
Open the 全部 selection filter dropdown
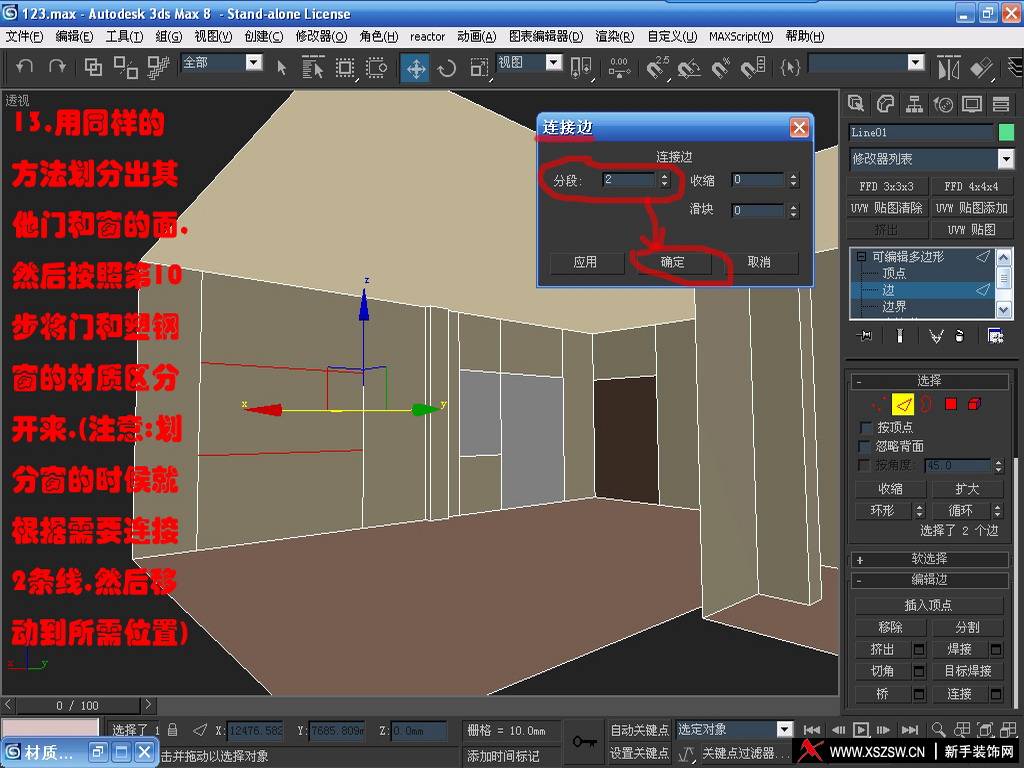pos(253,63)
